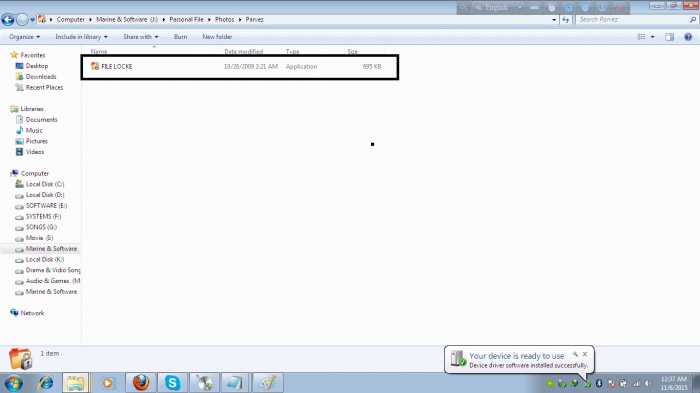Open SOFTWARE (E:) drive
Screen dimensions: 700x393
[x=46, y=205]
